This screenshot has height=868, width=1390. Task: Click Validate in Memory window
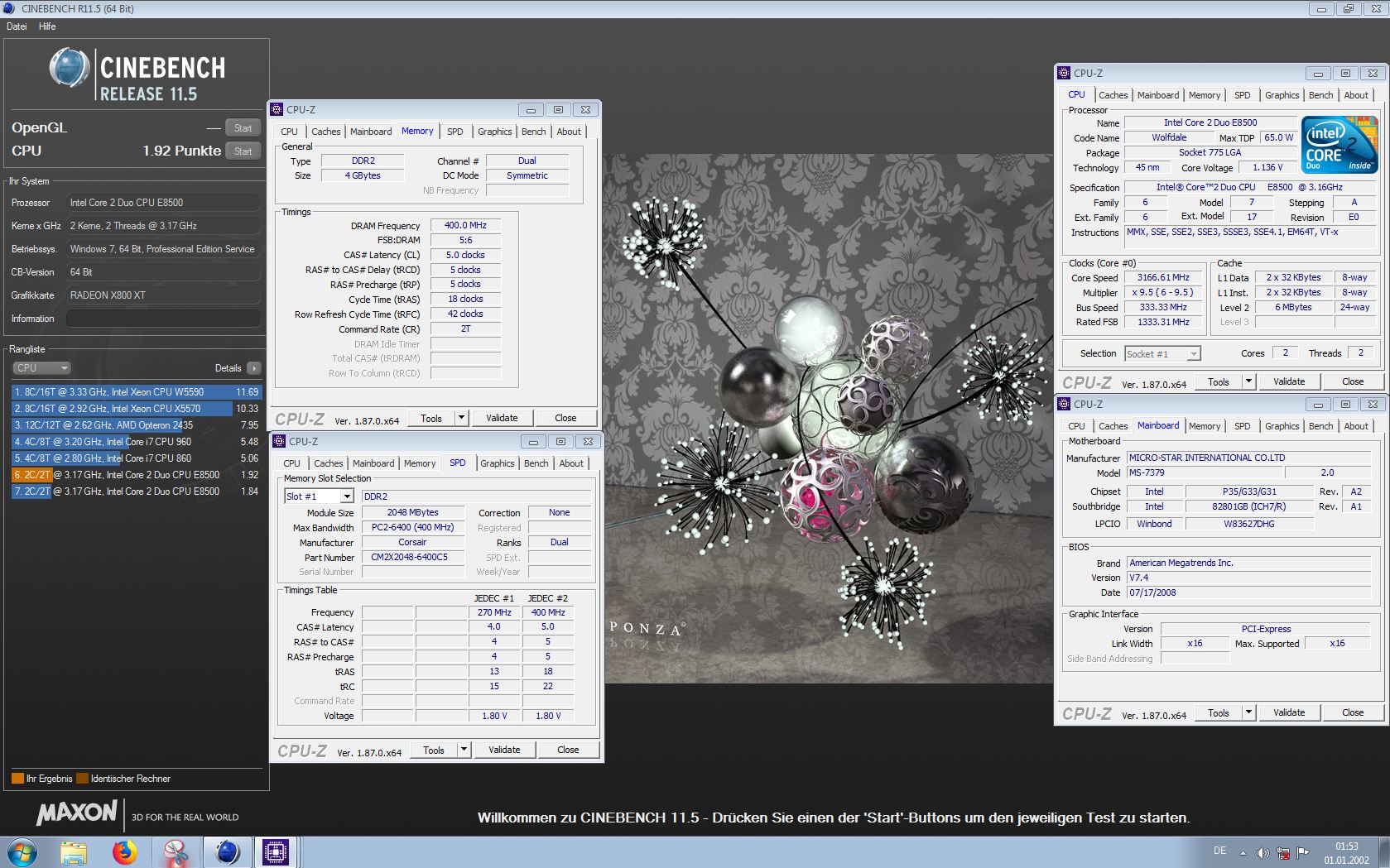[502, 418]
